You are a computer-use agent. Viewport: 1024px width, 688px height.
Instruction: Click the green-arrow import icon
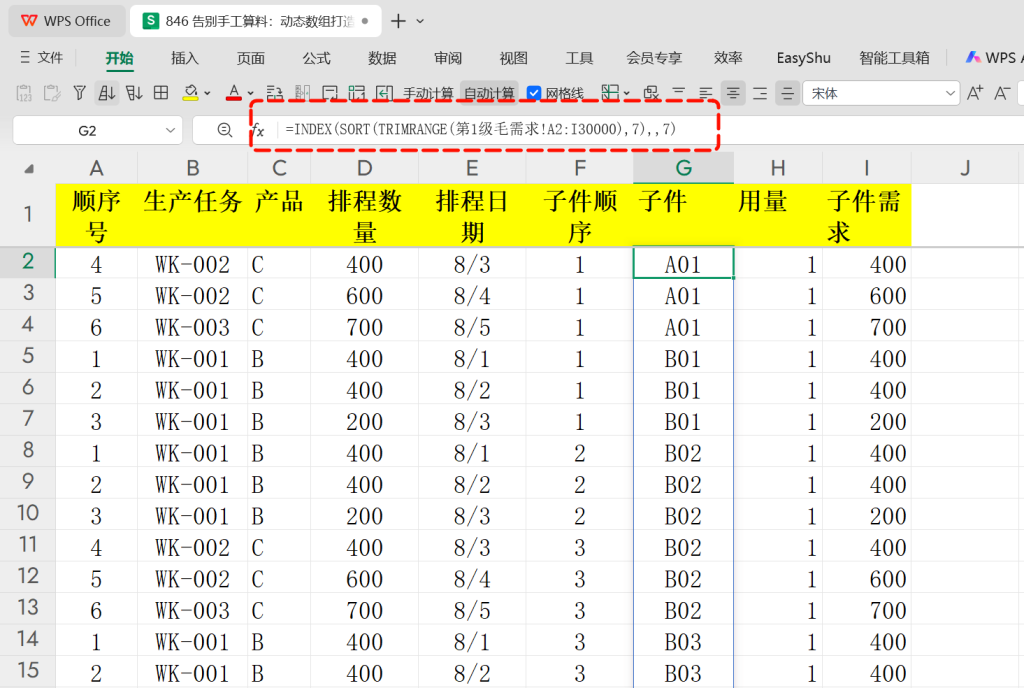pyautogui.click(x=384, y=93)
